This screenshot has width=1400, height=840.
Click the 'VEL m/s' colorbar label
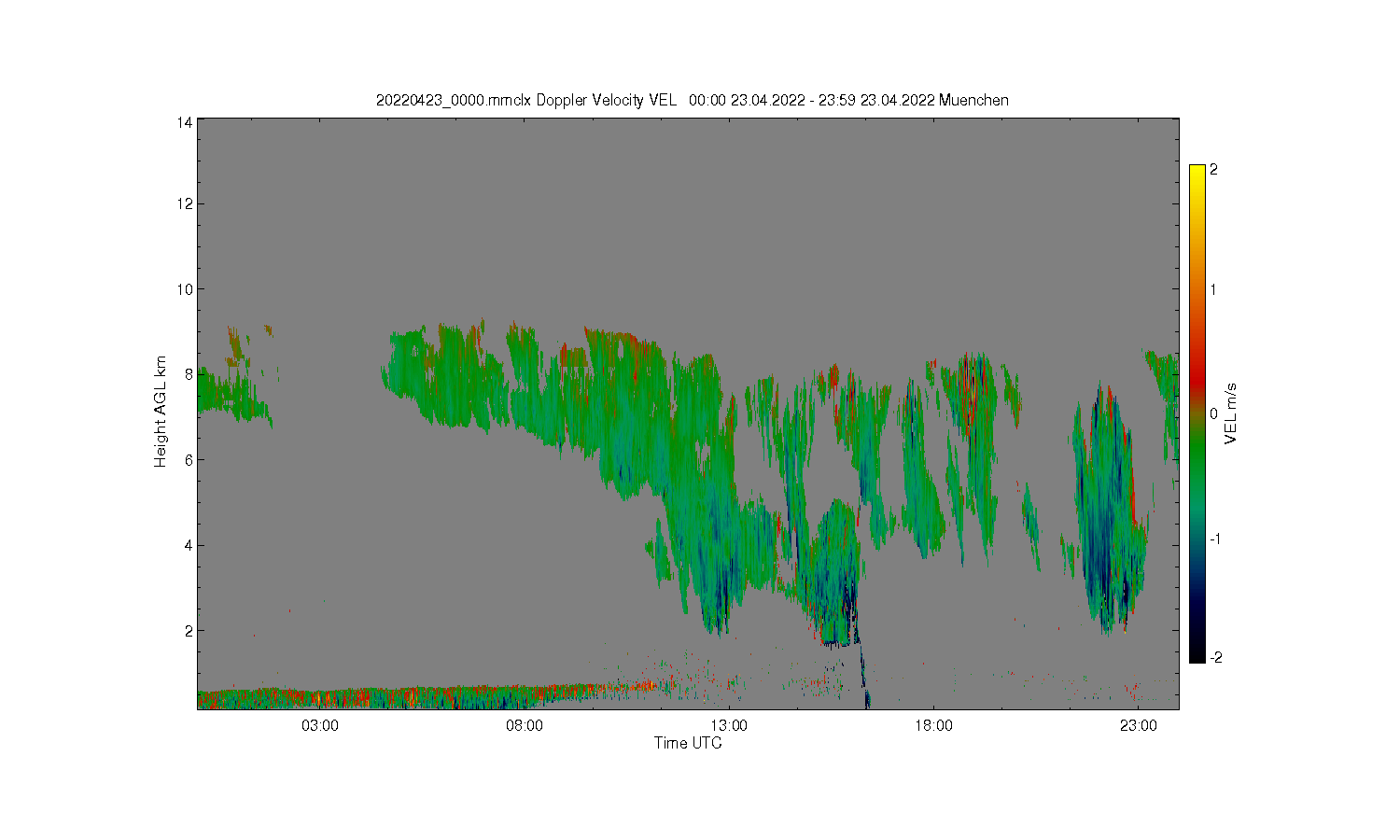(x=1231, y=413)
